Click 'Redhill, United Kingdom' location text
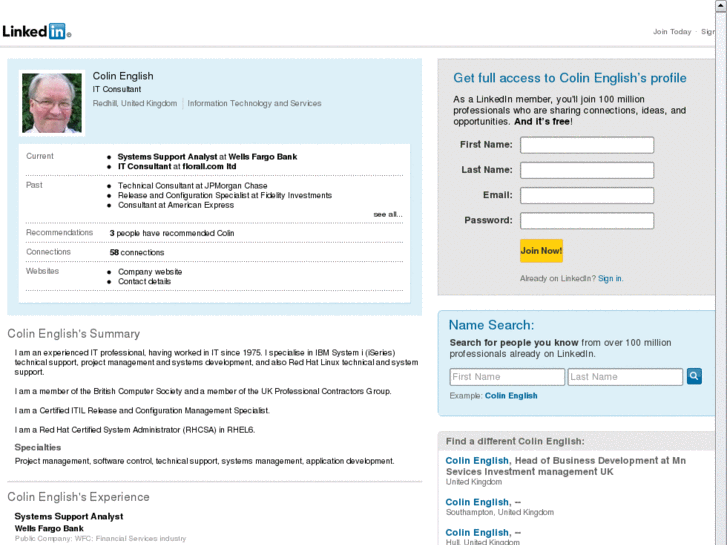Image resolution: width=727 pixels, height=545 pixels. pos(135,103)
